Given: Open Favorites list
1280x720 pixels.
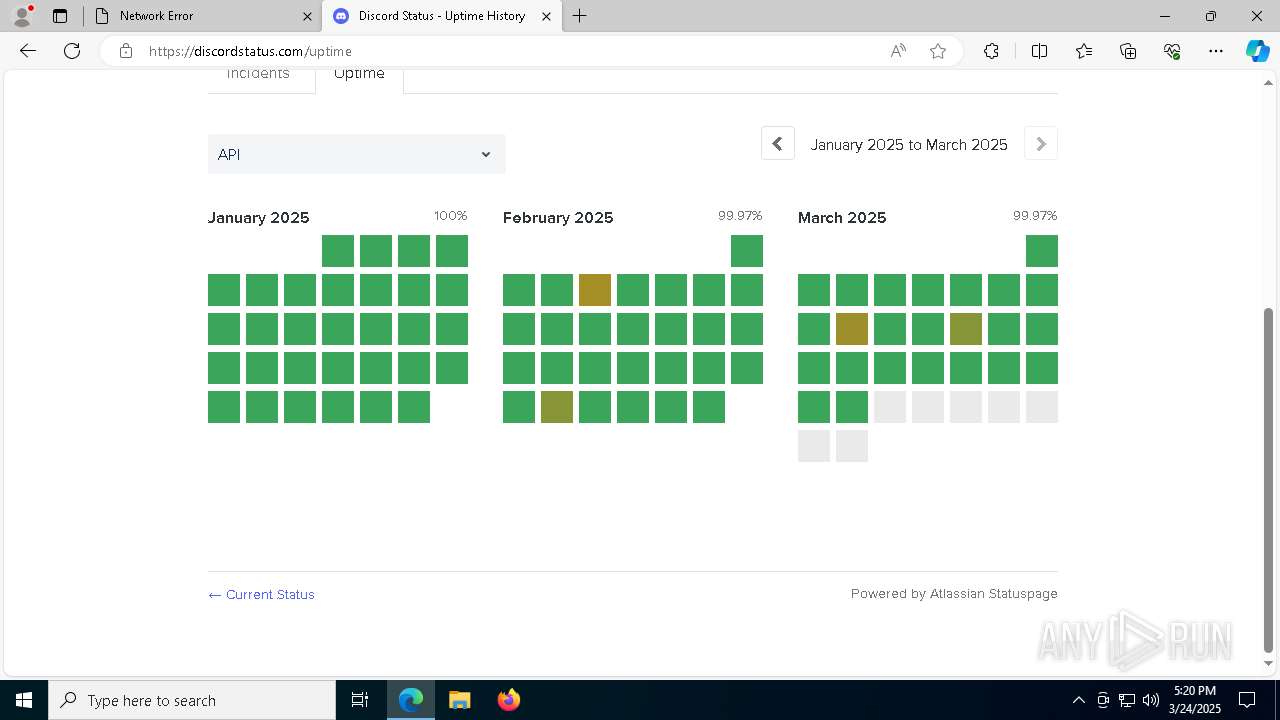Looking at the screenshot, I should pos(1084,51).
